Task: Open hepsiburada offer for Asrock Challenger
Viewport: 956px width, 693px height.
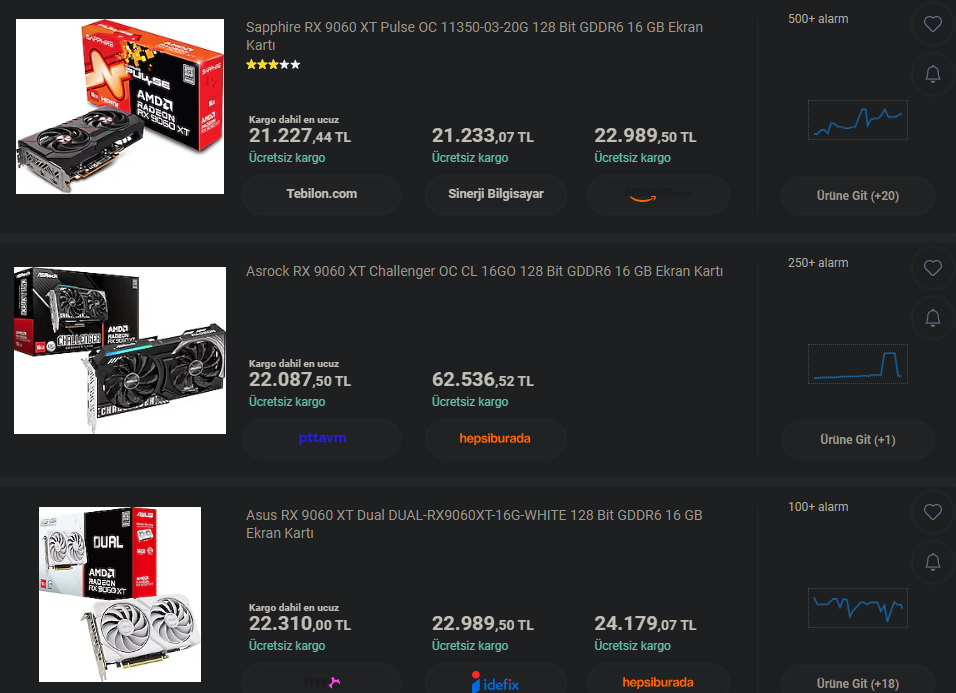Action: 496,438
